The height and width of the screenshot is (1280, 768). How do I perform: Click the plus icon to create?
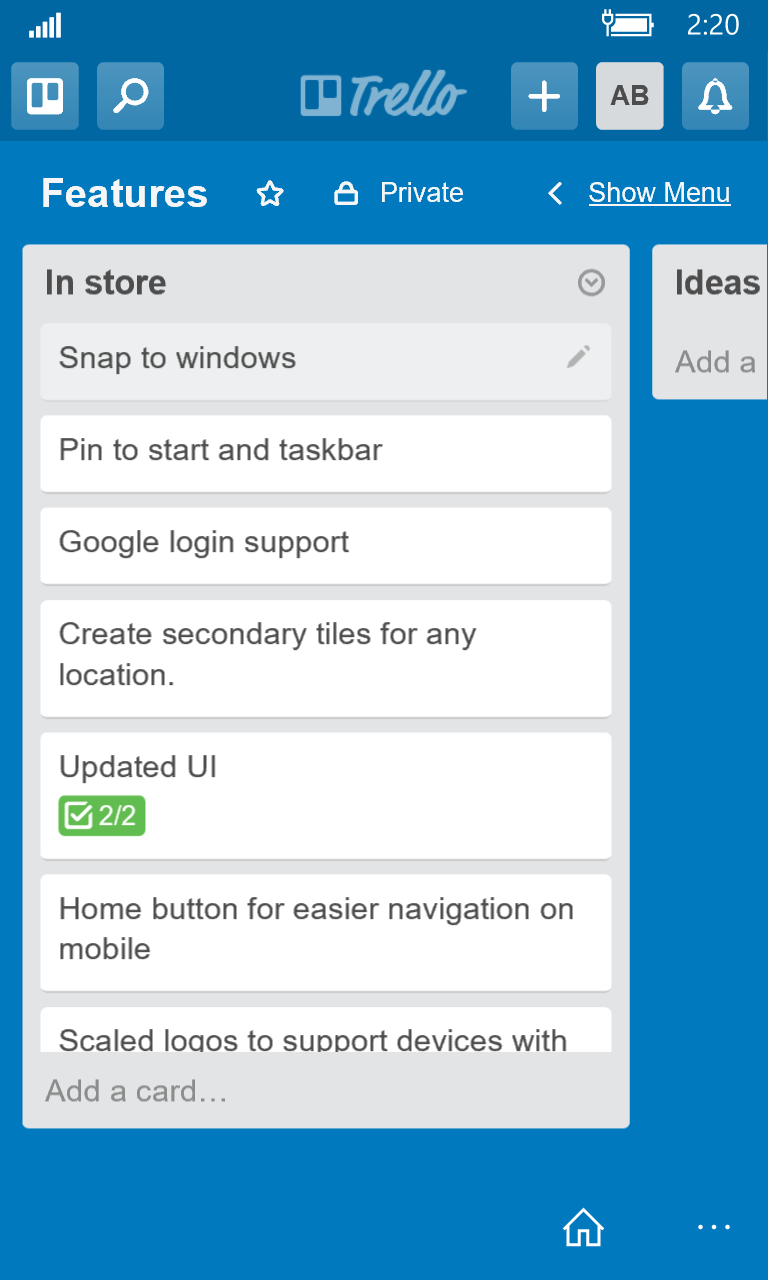pyautogui.click(x=544, y=96)
